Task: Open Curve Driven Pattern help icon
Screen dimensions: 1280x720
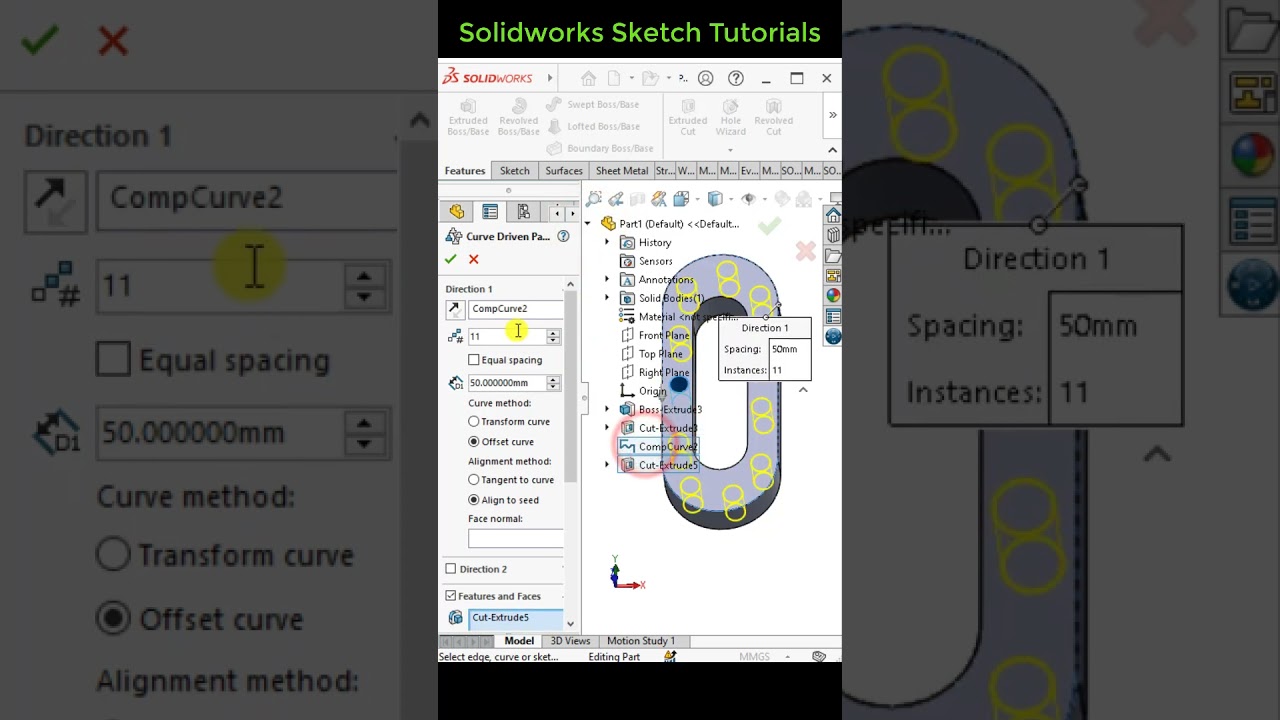Action: [563, 236]
